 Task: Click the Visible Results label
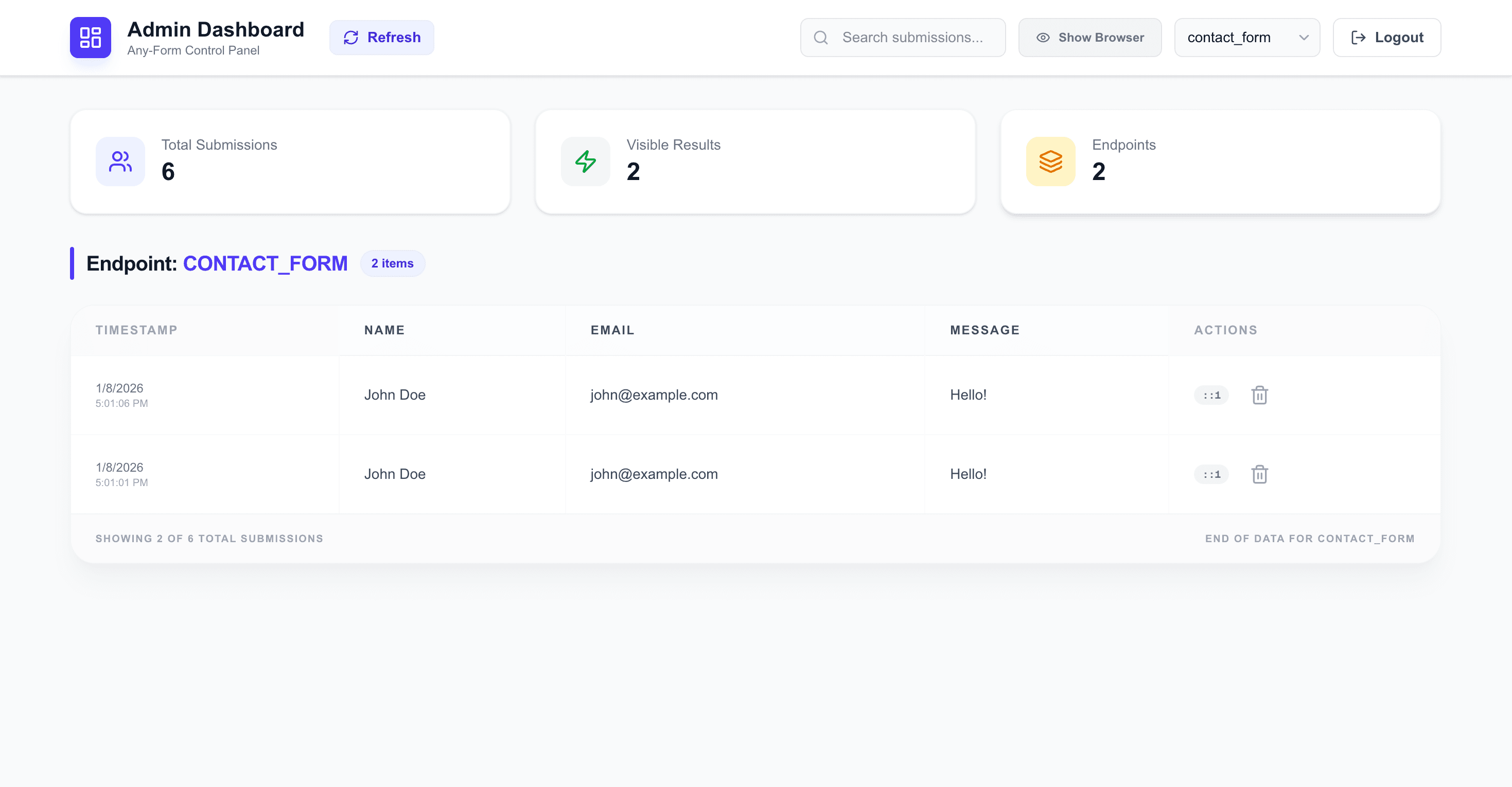tap(674, 145)
